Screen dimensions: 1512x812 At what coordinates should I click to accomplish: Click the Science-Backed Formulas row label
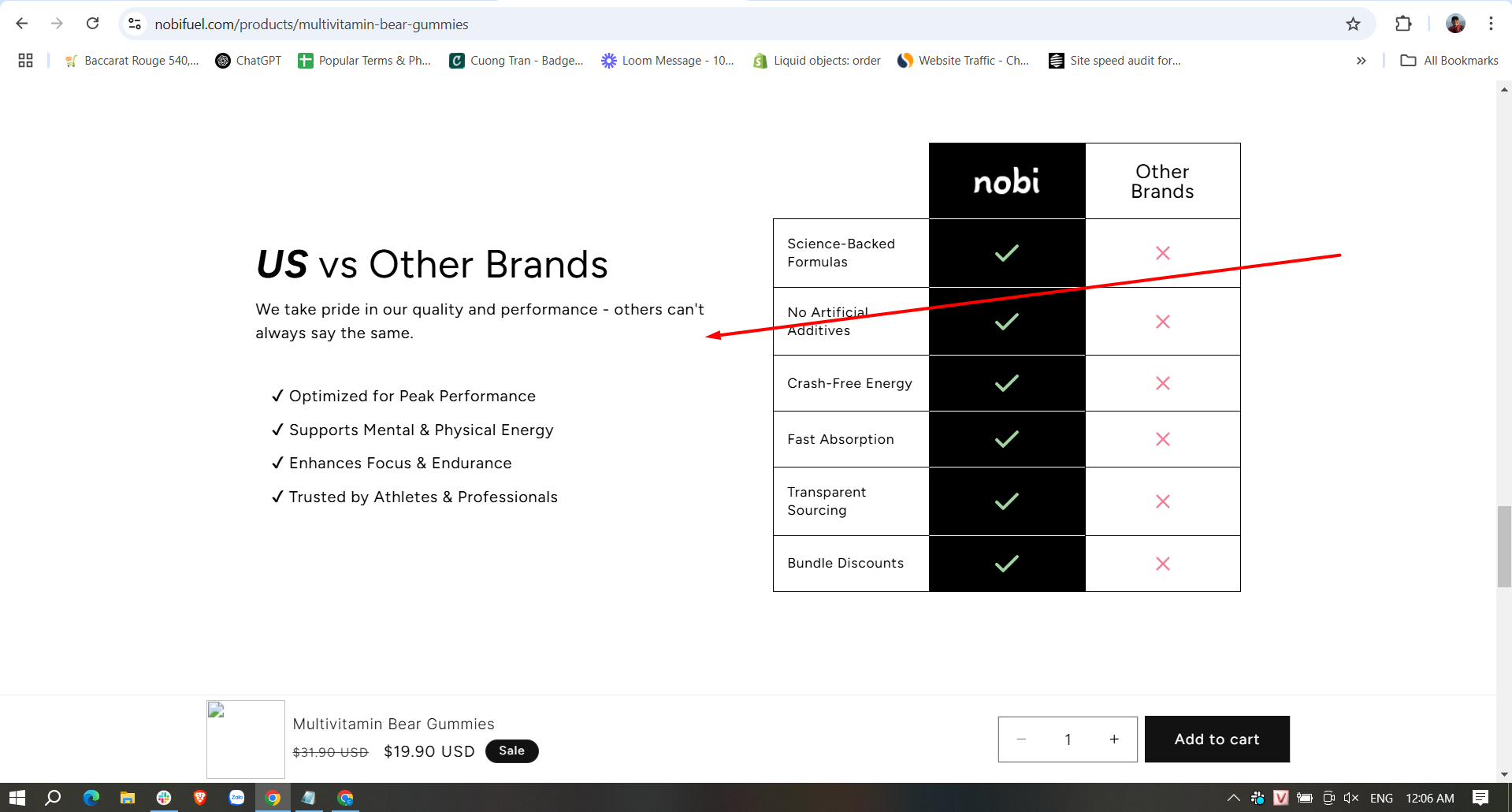841,253
